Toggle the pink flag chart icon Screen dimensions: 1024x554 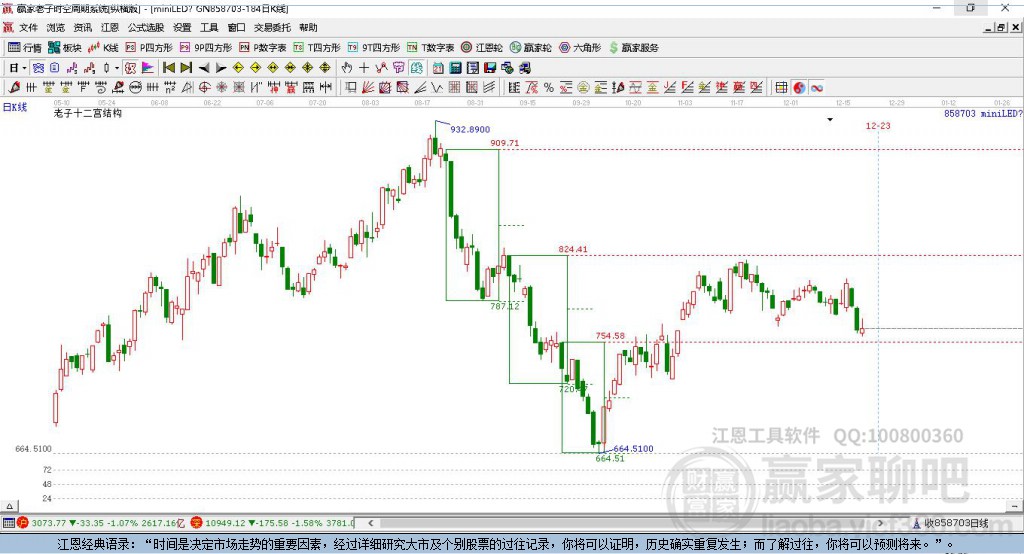coord(148,68)
